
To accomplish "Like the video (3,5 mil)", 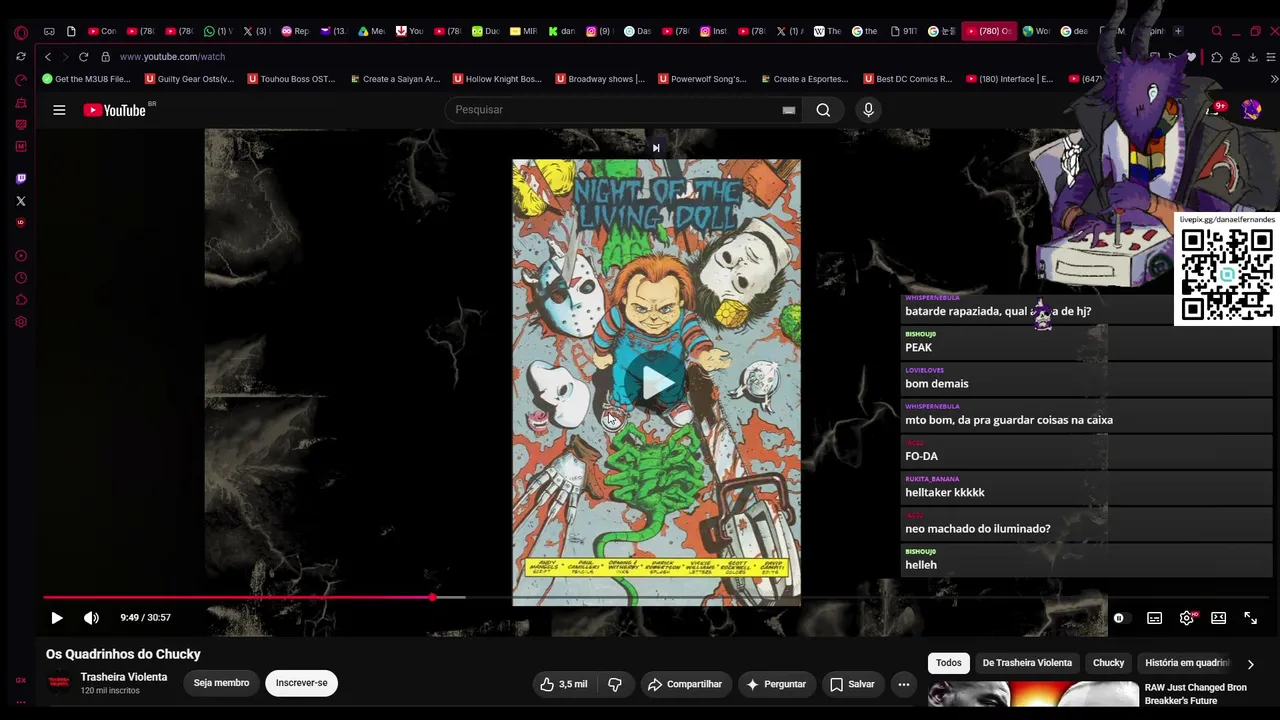I will (x=564, y=684).
